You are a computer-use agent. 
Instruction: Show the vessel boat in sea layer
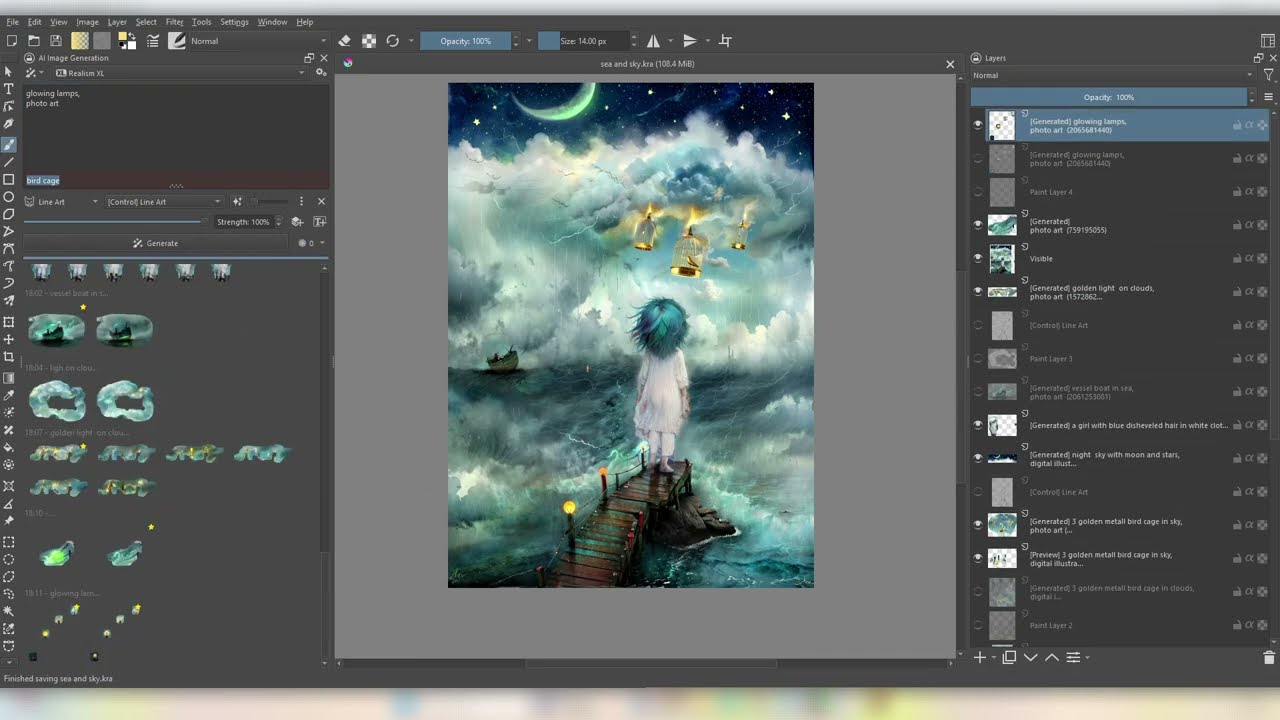[x=978, y=392]
